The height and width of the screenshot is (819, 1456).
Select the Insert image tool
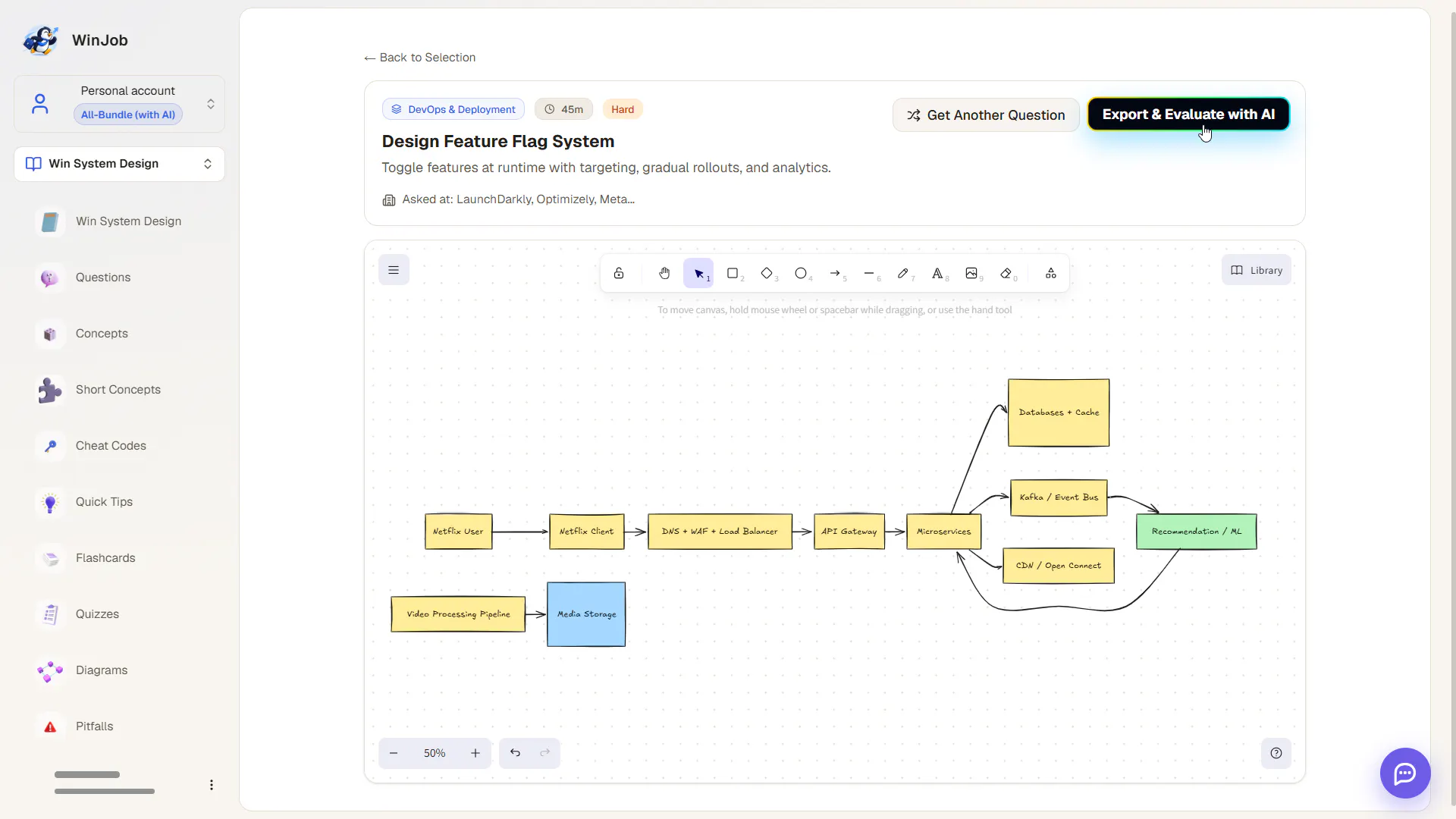click(971, 273)
